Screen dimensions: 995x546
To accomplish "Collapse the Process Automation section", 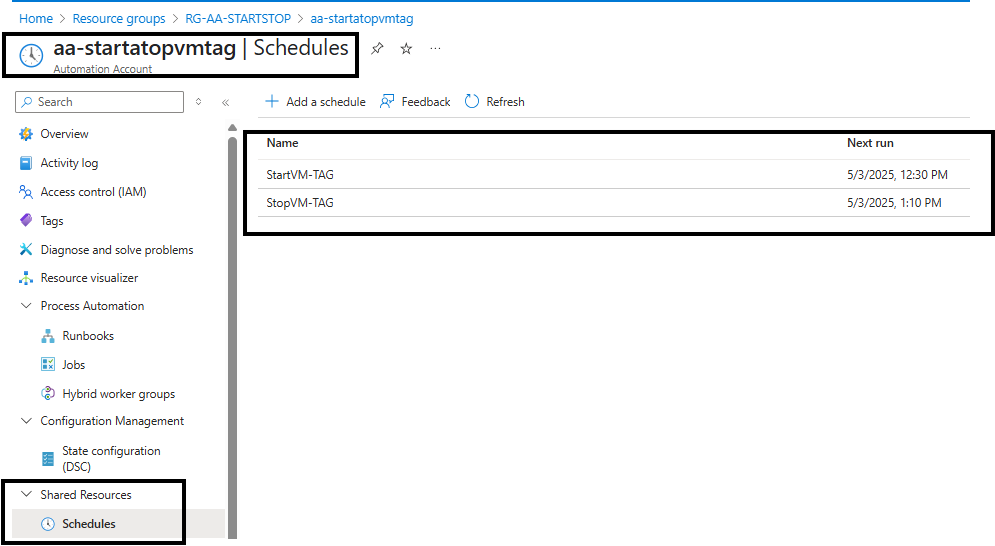I will pyautogui.click(x=26, y=306).
